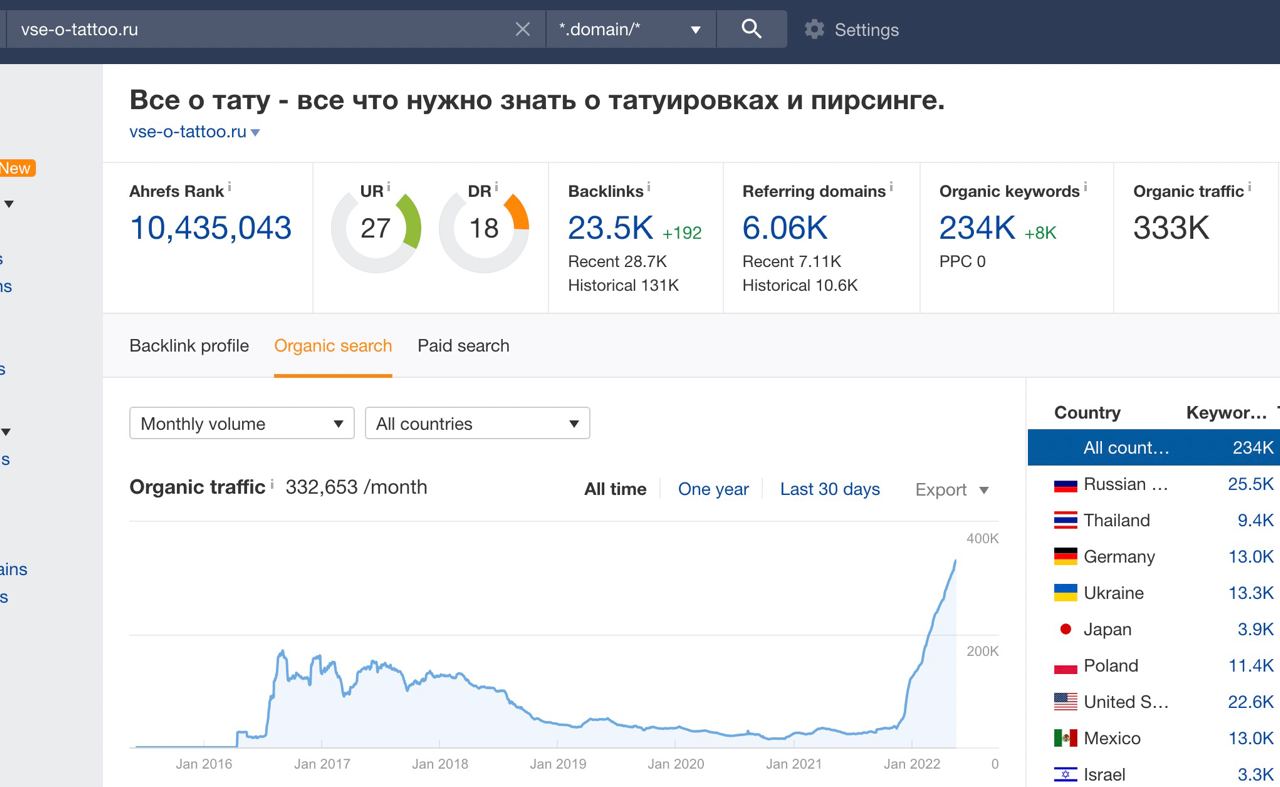This screenshot has width=1280, height=787.
Task: Click the Mexico flag icon
Action: pyautogui.click(x=1065, y=738)
